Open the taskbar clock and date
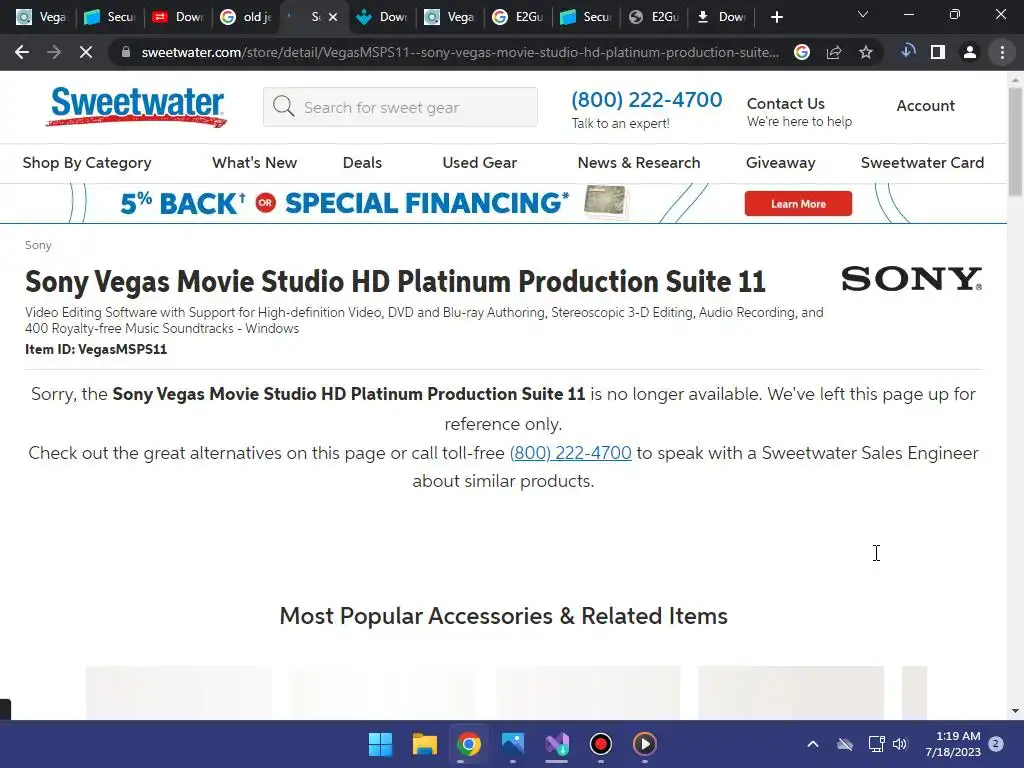 [x=953, y=744]
